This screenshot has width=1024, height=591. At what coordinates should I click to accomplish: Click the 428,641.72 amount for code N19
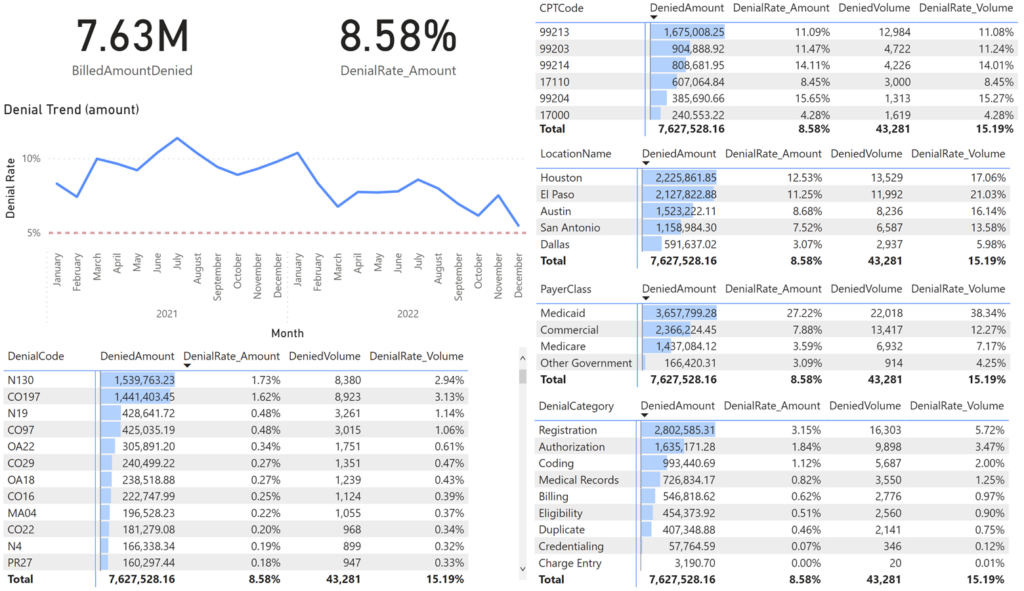(x=148, y=413)
